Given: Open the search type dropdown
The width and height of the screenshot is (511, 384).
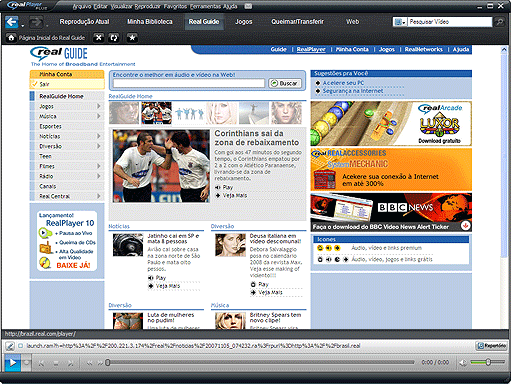Looking at the screenshot, I should click(x=400, y=22).
